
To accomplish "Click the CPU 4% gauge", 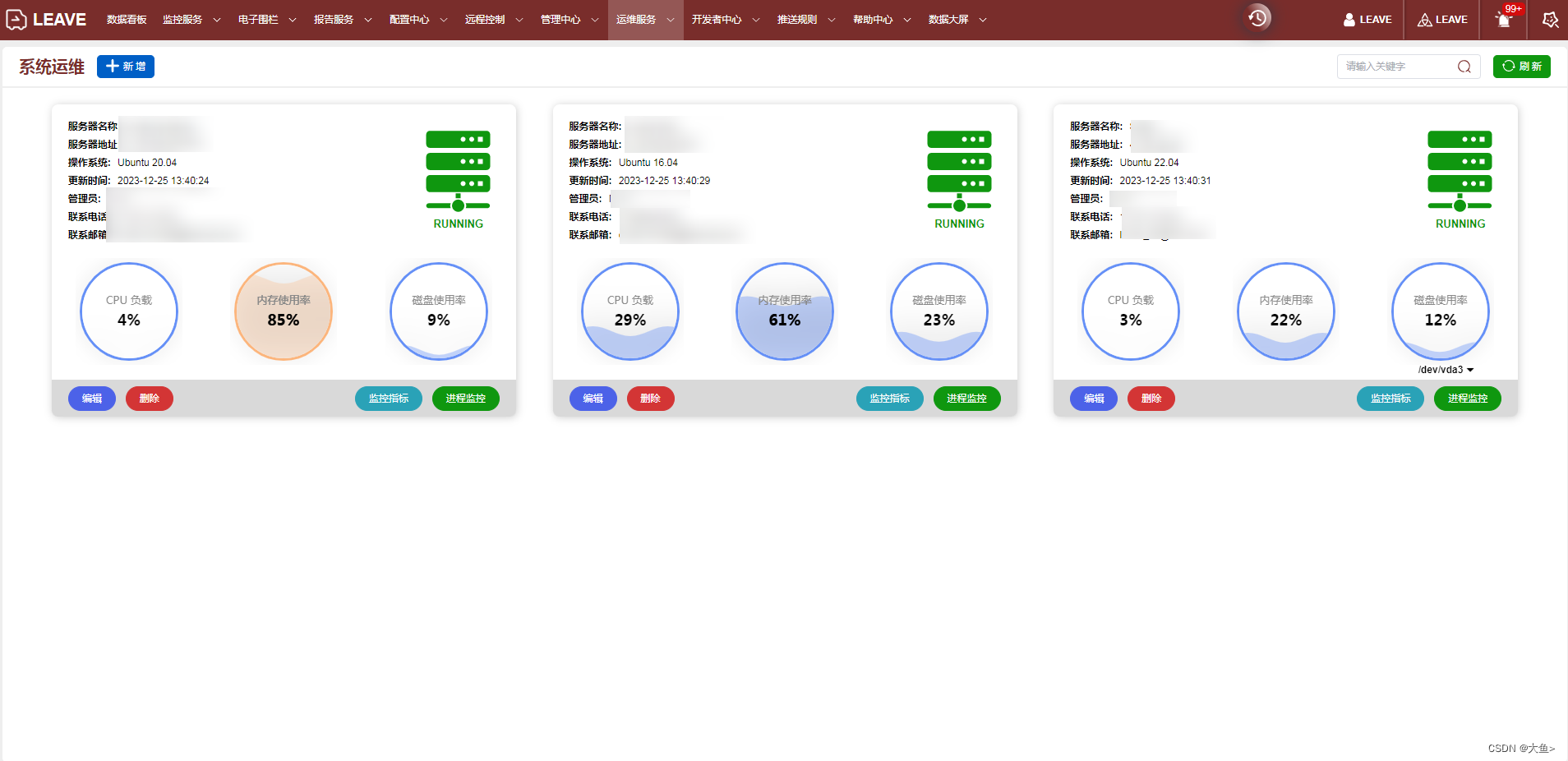I will pos(129,311).
